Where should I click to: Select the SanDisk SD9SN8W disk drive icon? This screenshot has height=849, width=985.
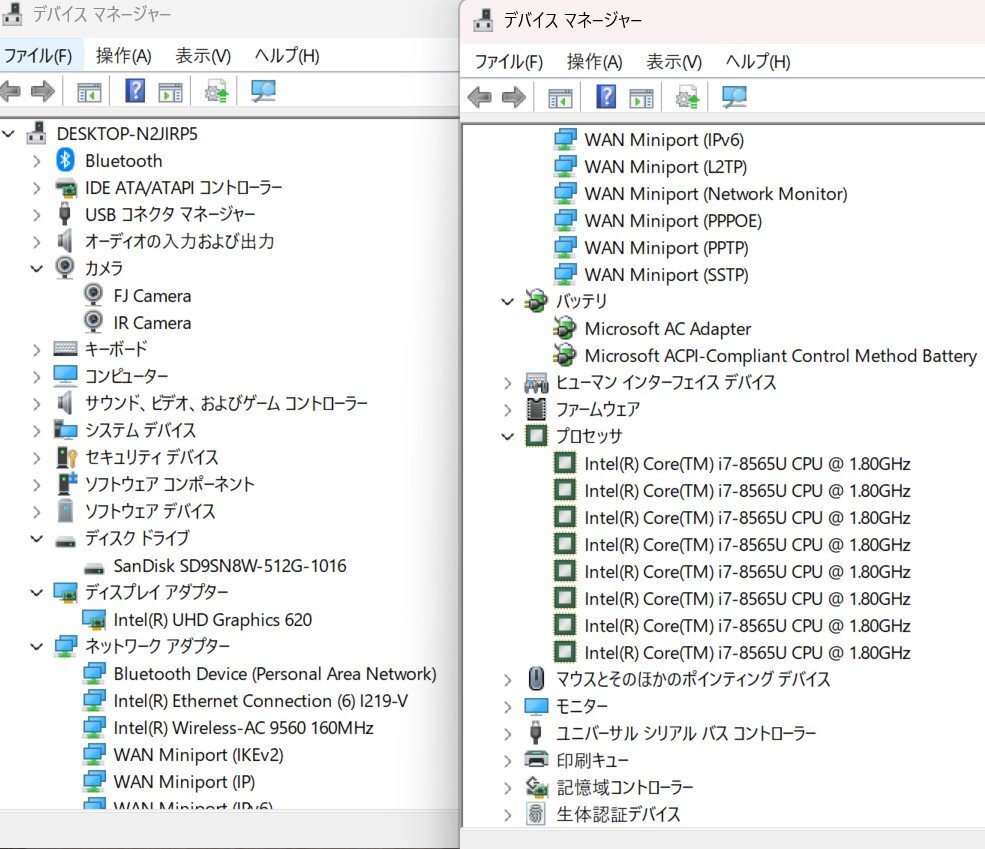coord(92,565)
